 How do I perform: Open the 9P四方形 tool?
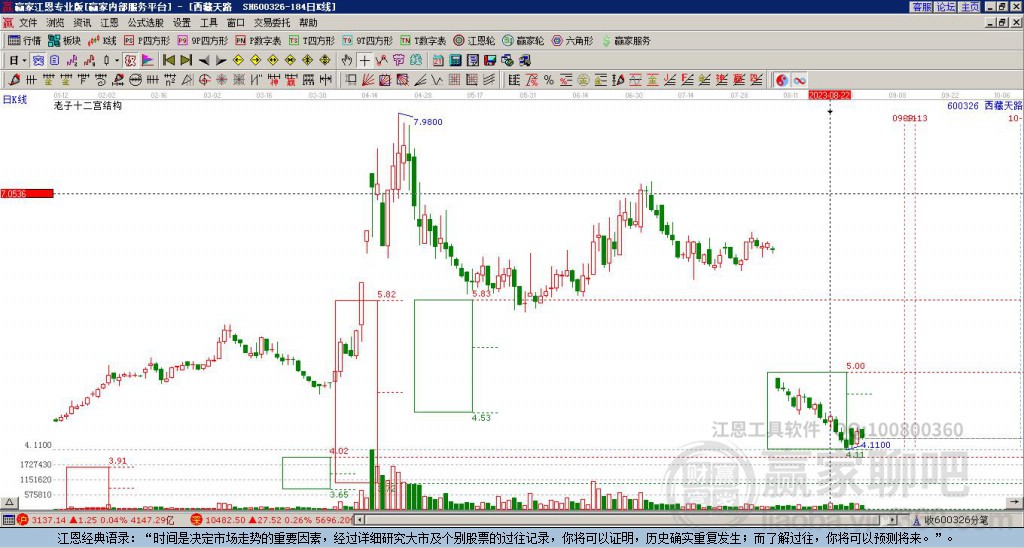[x=202, y=40]
